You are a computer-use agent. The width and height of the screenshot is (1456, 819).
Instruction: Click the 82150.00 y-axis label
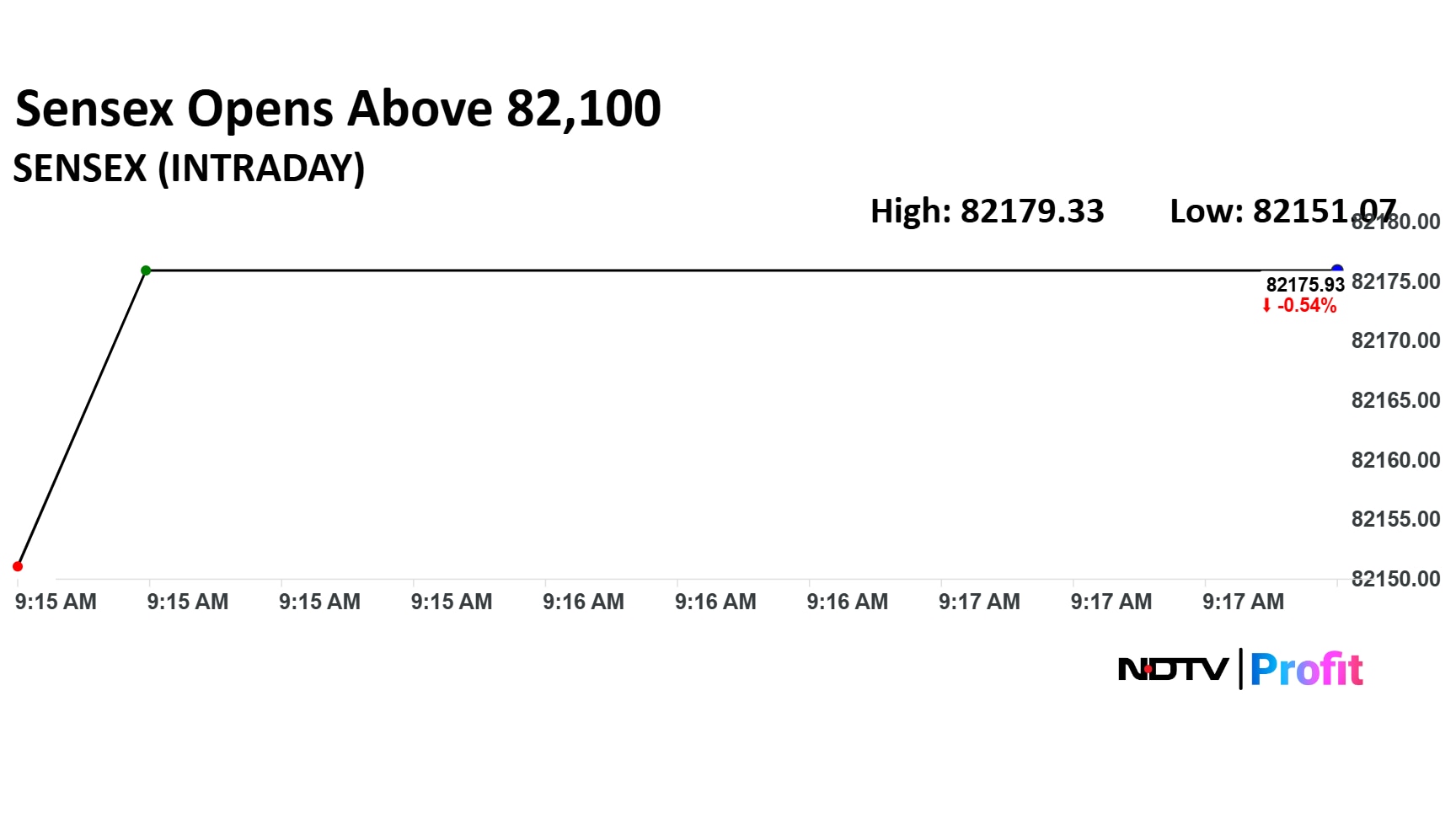[x=1395, y=579]
